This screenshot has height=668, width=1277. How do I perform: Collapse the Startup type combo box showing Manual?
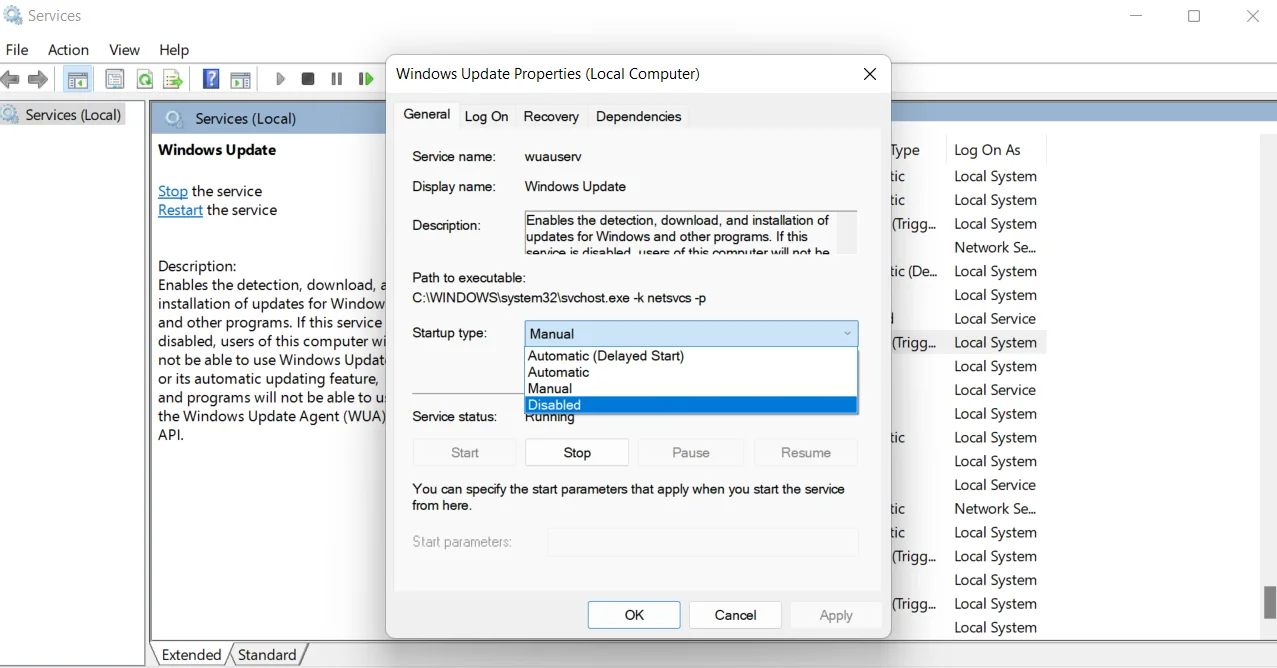[x=691, y=333]
